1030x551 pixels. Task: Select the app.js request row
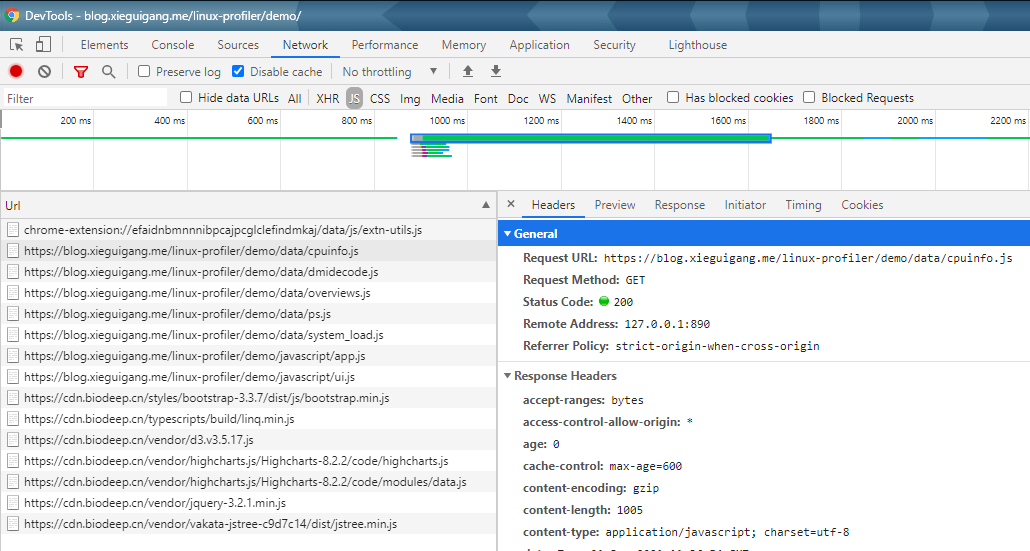pyautogui.click(x=195, y=356)
